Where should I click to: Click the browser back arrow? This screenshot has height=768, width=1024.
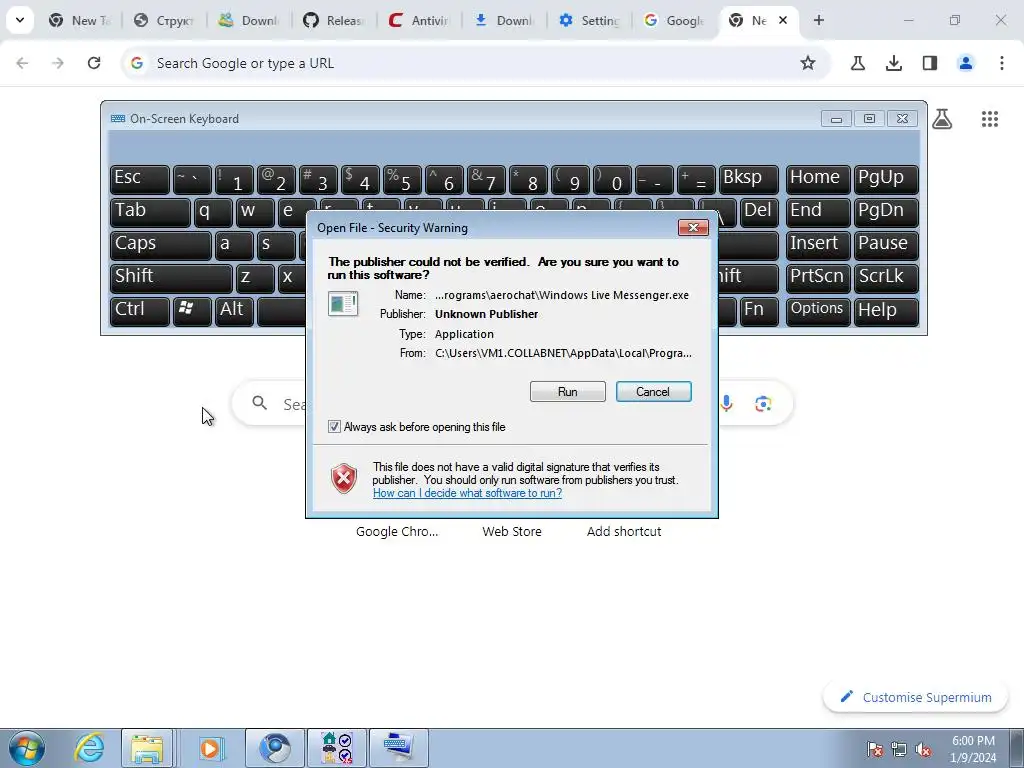22,63
